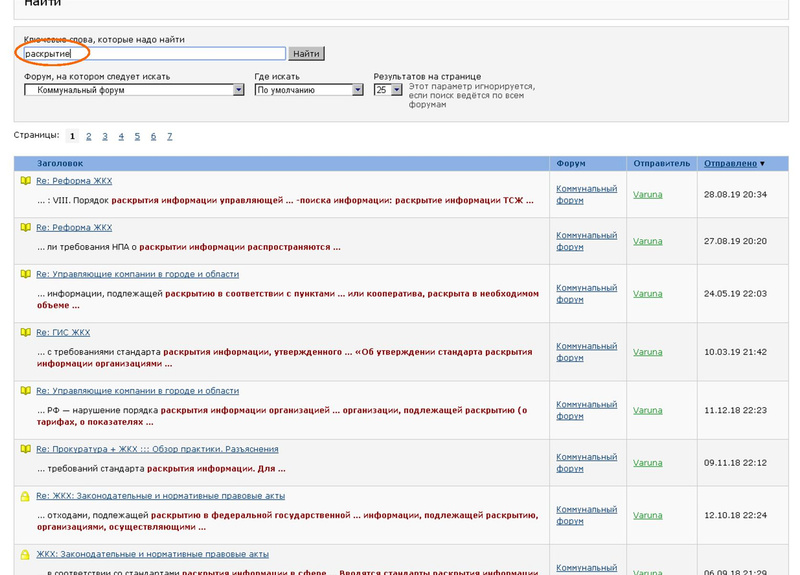Expand the "Где искать" dropdown
The width and height of the screenshot is (800, 575).
[x=357, y=90]
